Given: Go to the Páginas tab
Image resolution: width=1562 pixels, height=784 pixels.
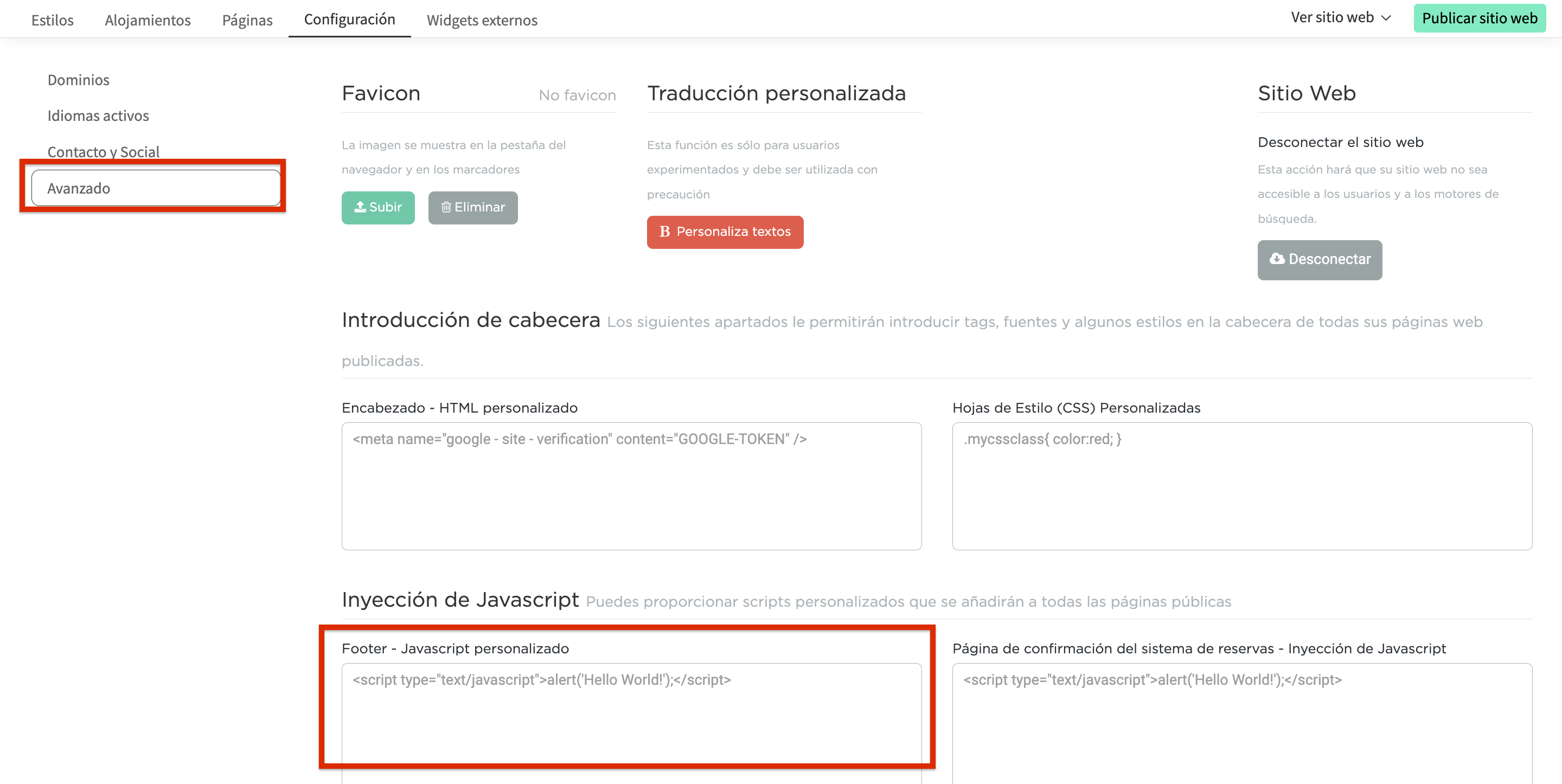Looking at the screenshot, I should click(247, 20).
